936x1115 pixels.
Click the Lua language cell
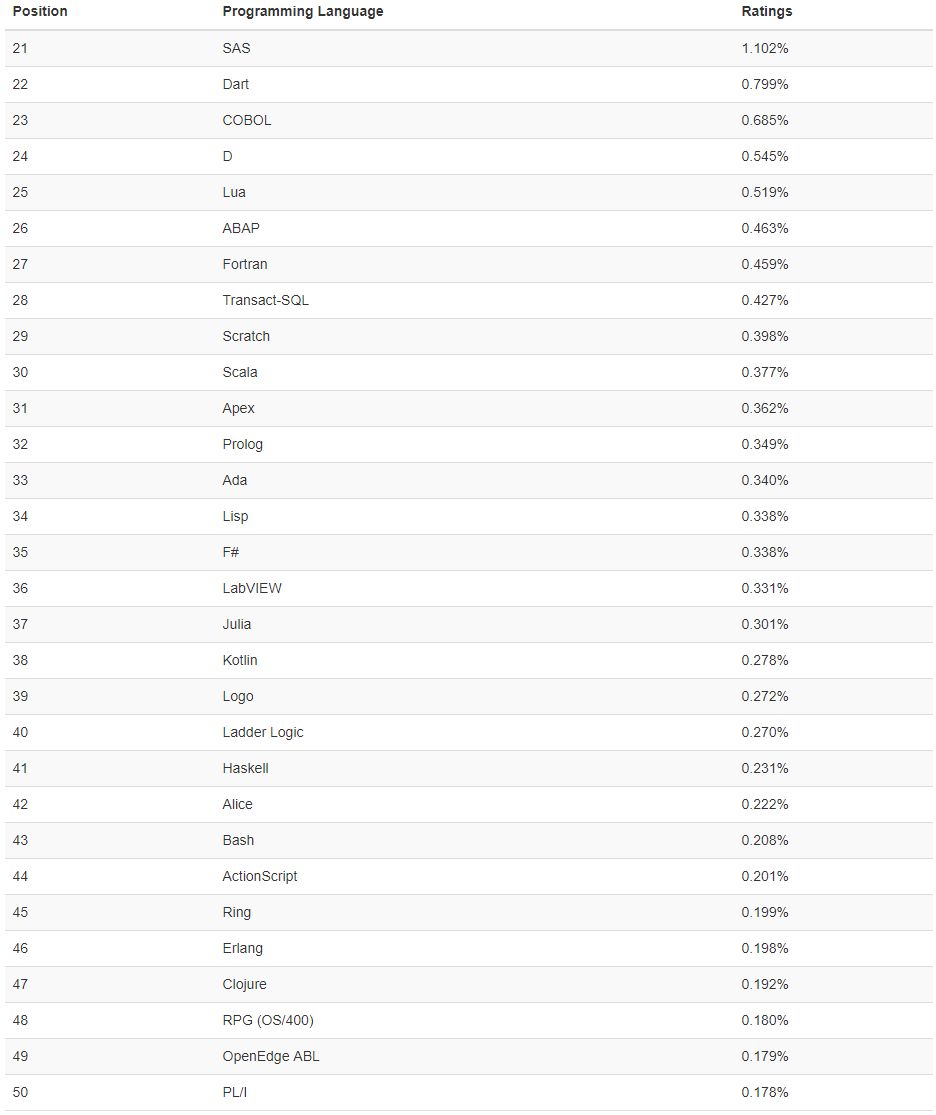pyautogui.click(x=234, y=192)
